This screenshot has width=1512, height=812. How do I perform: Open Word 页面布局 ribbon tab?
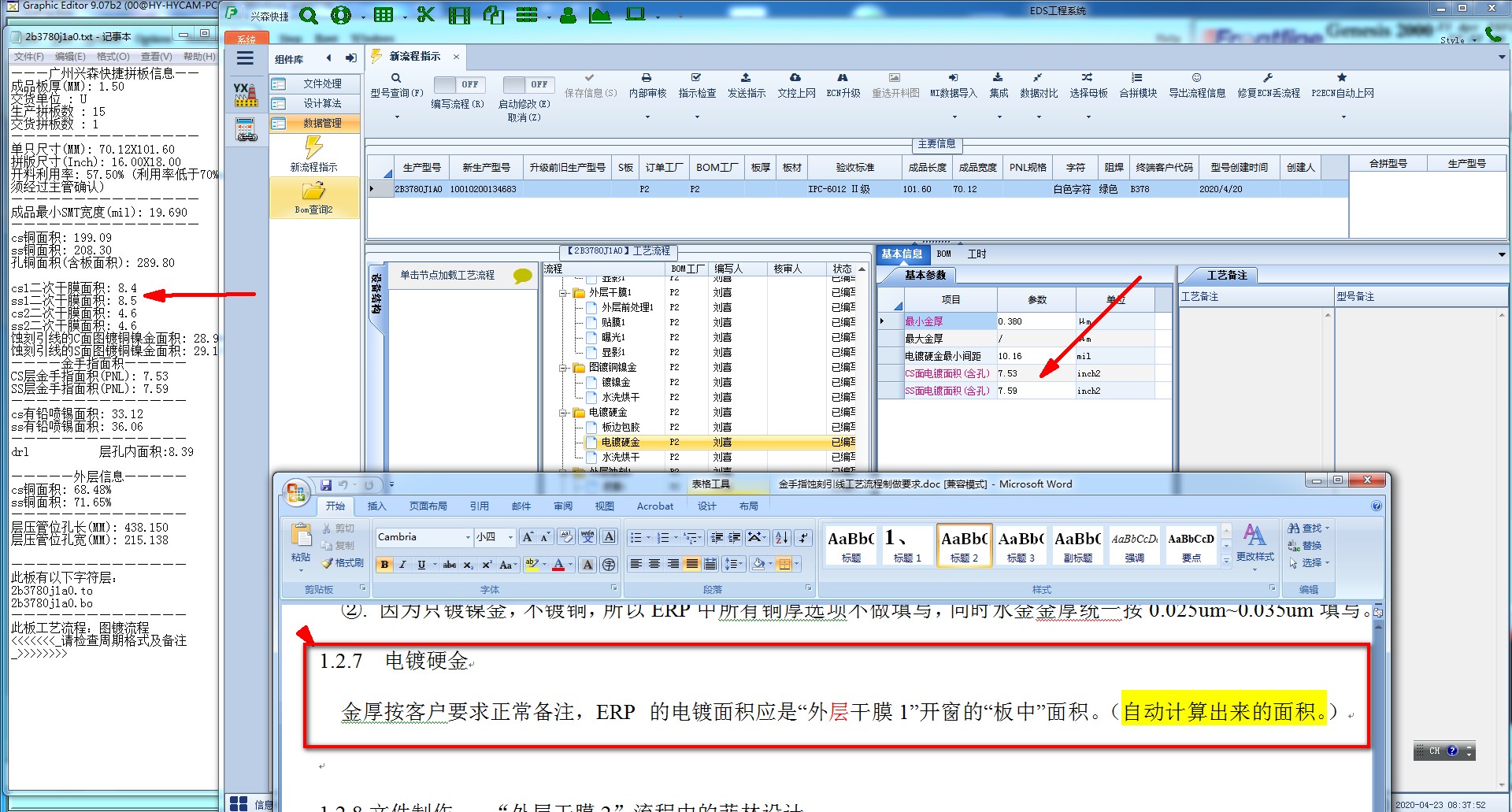click(428, 506)
